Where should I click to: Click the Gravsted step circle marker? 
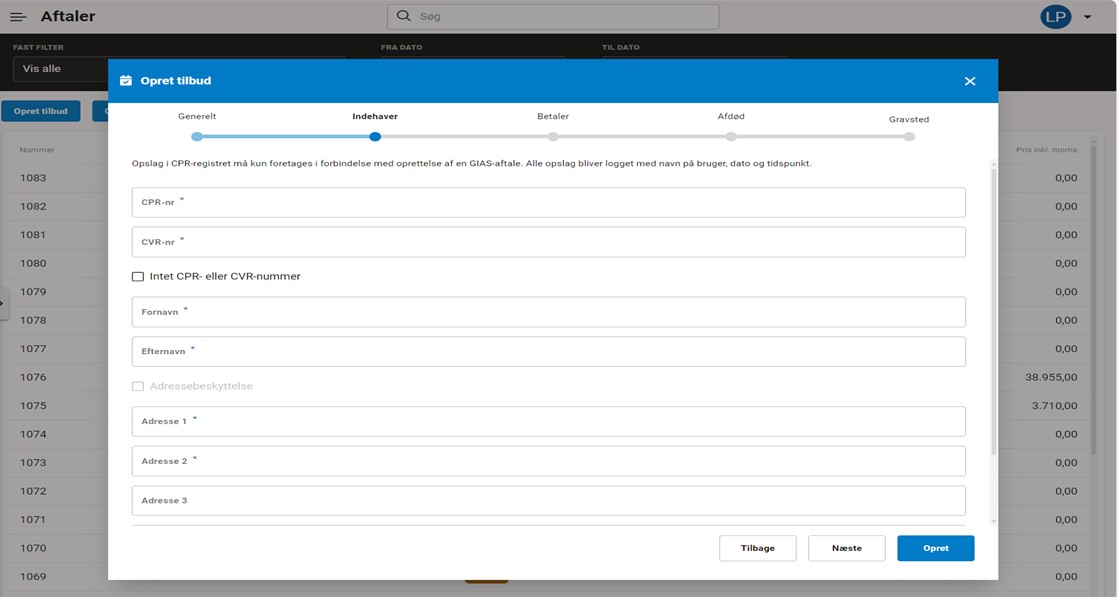pyautogui.click(x=908, y=136)
